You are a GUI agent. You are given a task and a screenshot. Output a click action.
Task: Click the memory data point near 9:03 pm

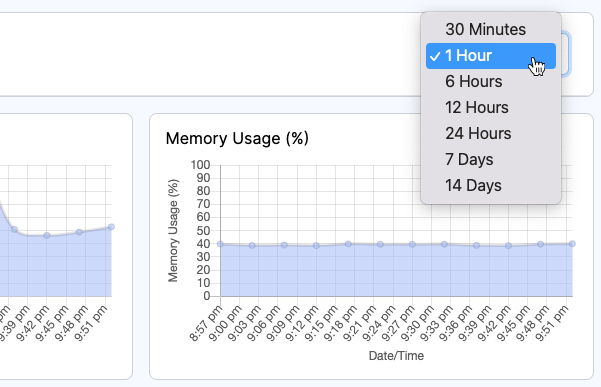click(x=252, y=245)
